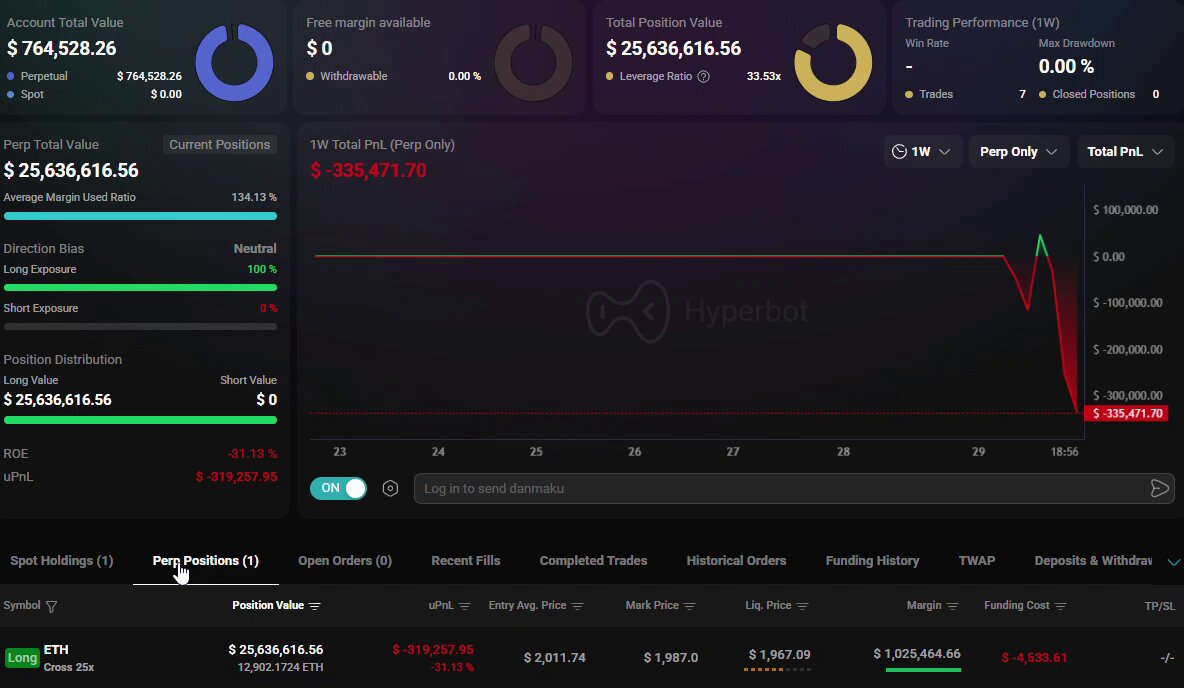Turn off the danmaku ON switch
The width and height of the screenshot is (1184, 688).
coord(338,488)
